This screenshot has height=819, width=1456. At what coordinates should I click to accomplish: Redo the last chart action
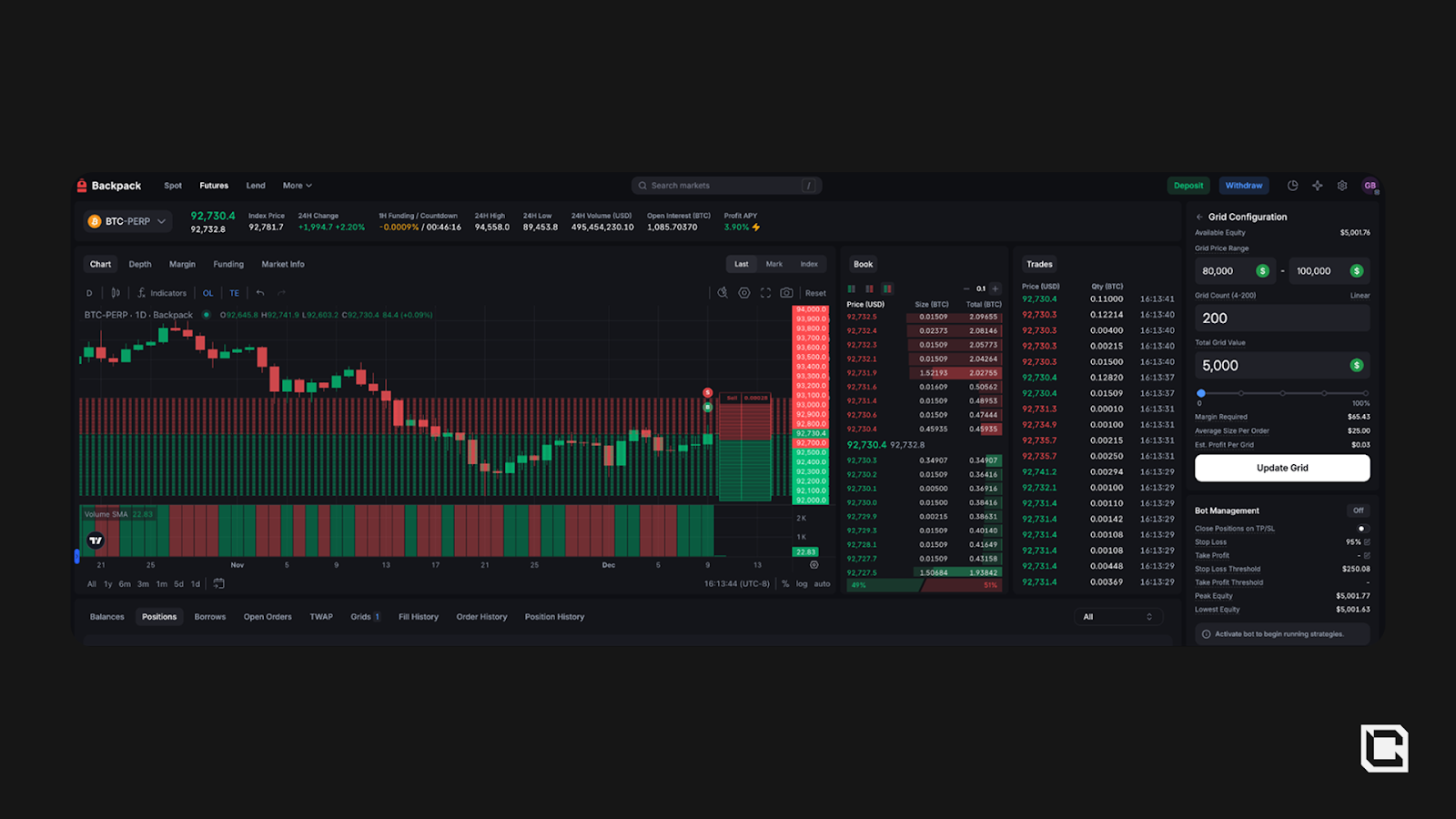pos(281,293)
